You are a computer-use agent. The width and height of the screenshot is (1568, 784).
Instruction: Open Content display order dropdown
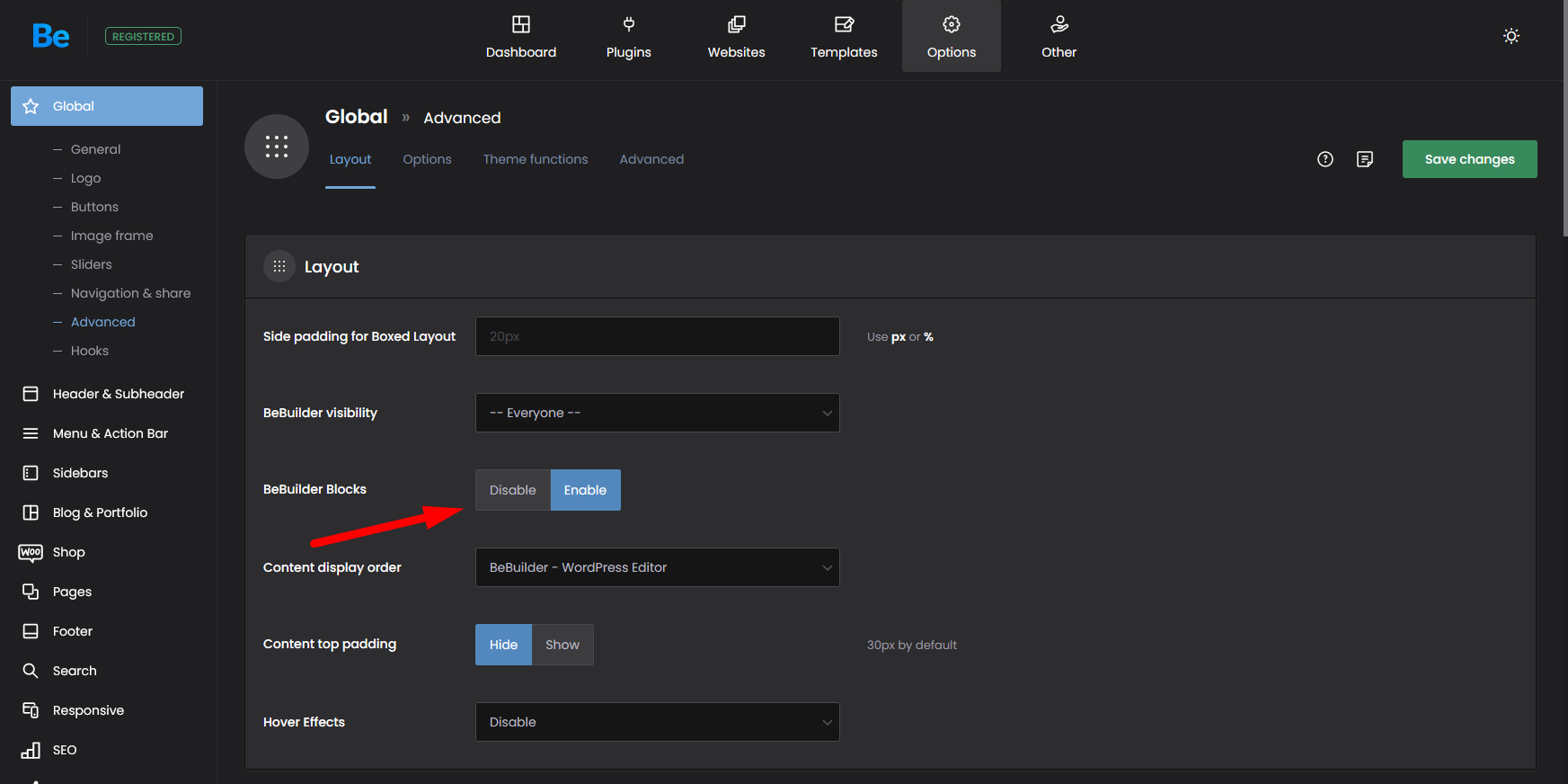click(x=658, y=567)
